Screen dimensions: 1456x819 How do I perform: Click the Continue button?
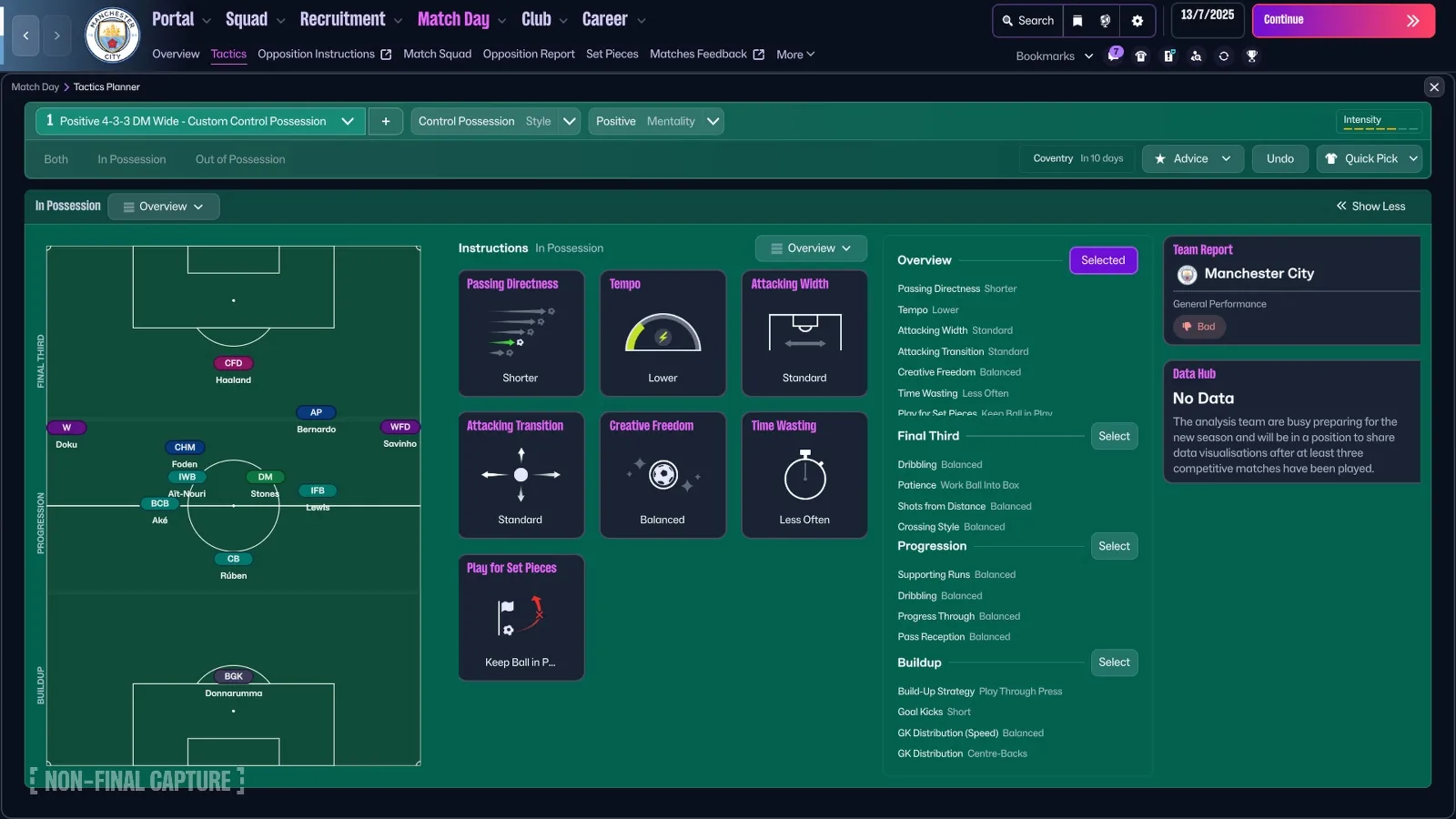tap(1343, 20)
